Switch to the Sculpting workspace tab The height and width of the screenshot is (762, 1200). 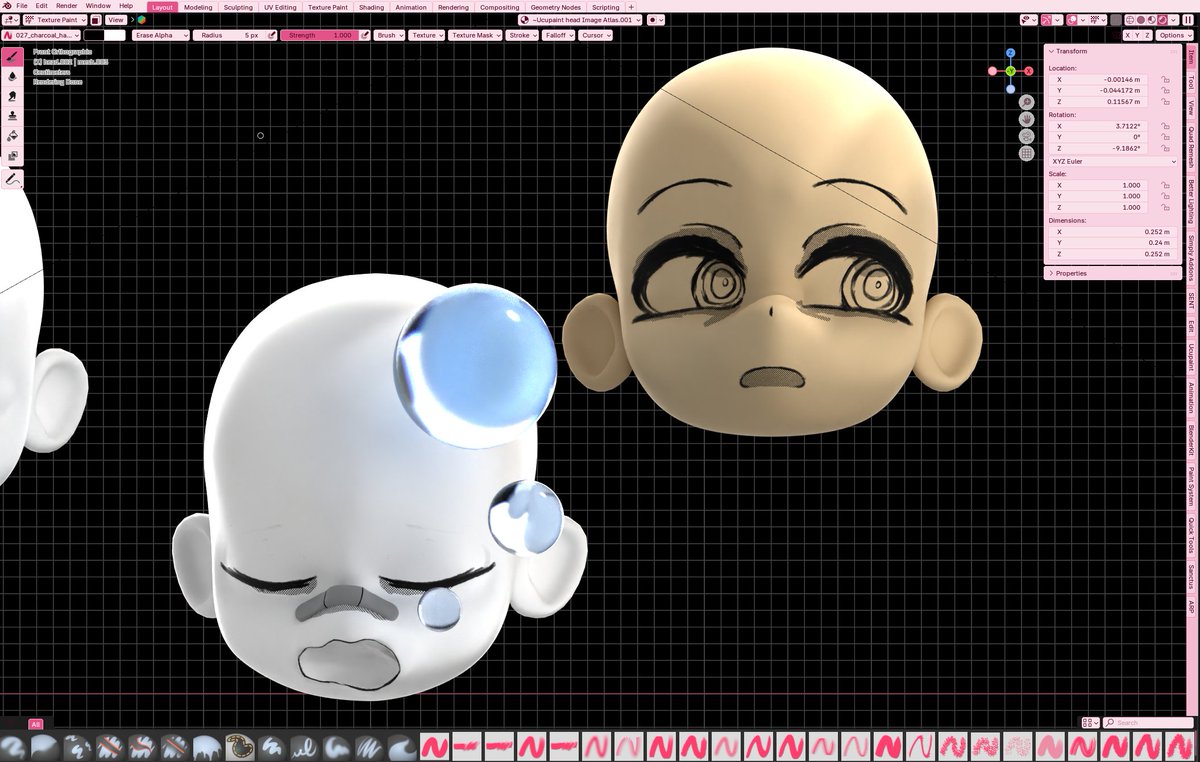click(x=238, y=7)
